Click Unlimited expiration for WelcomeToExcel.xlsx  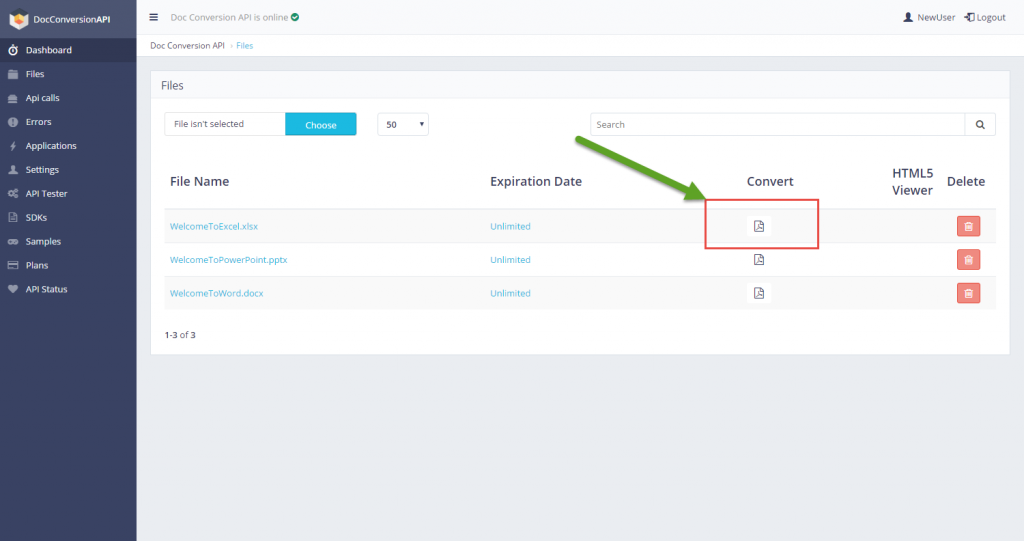click(x=510, y=226)
